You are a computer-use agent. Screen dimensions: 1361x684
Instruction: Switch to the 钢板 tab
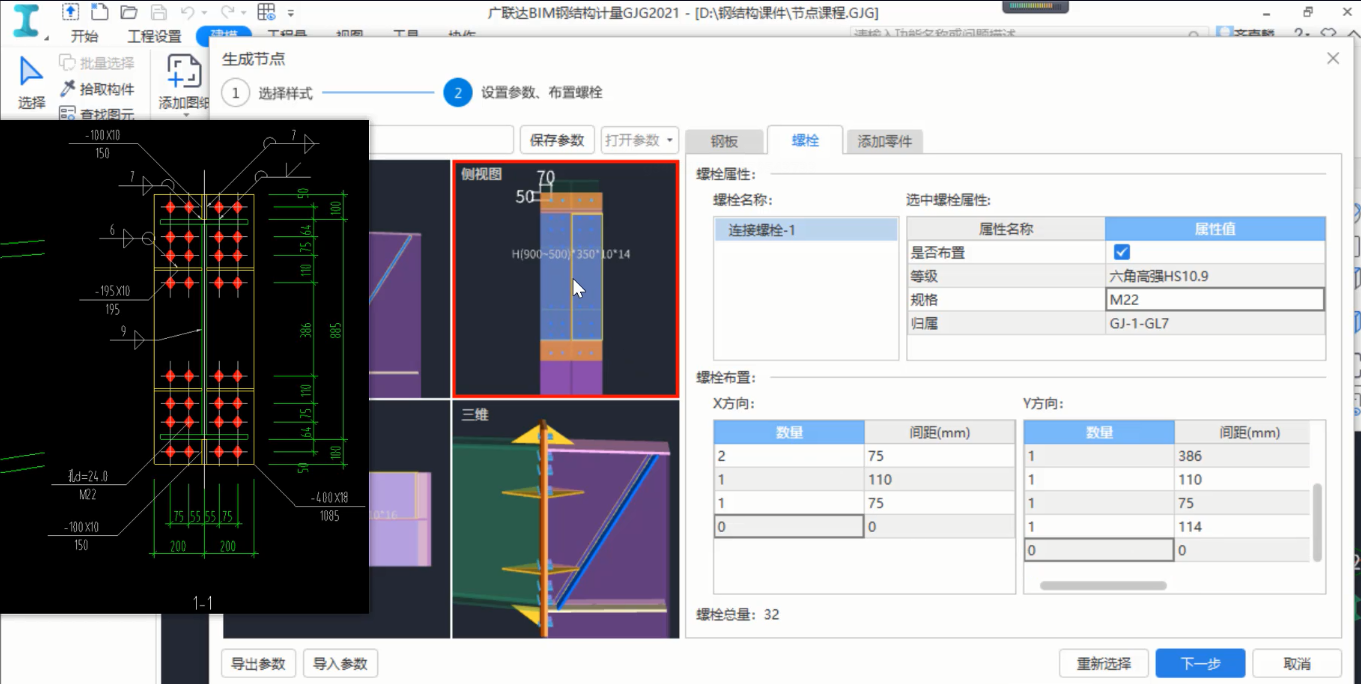(x=724, y=142)
